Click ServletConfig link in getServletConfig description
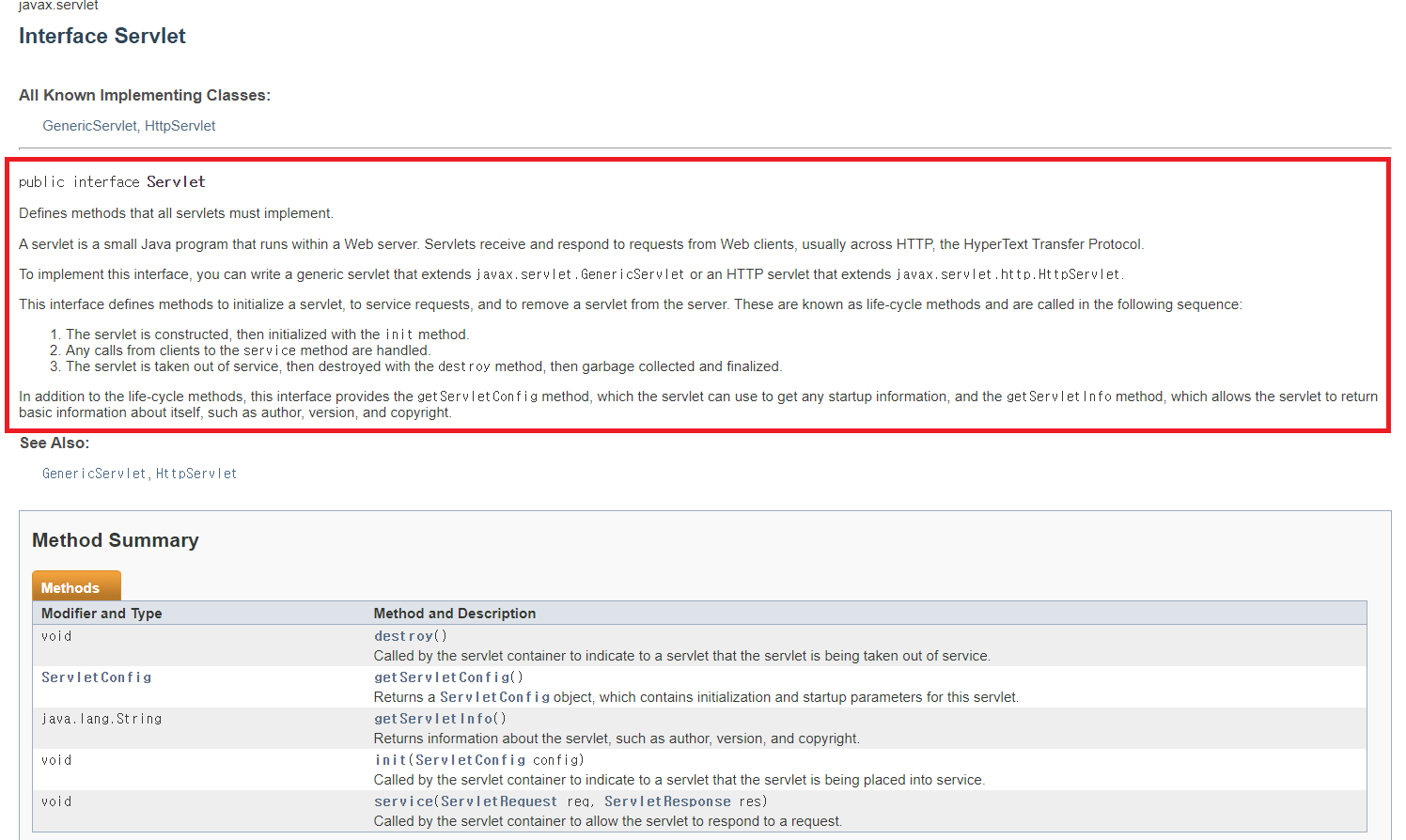The width and height of the screenshot is (1406, 840). [494, 697]
